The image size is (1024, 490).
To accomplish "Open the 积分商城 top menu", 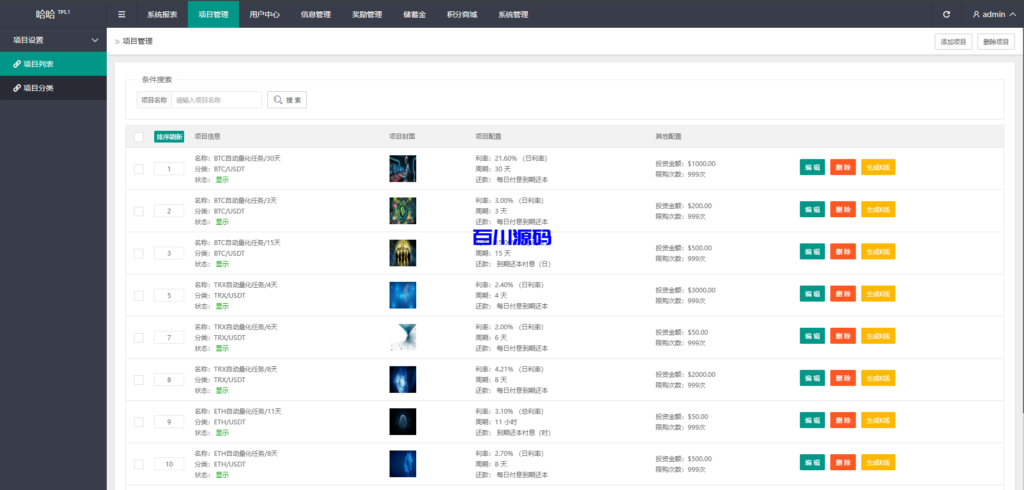I will coord(461,15).
